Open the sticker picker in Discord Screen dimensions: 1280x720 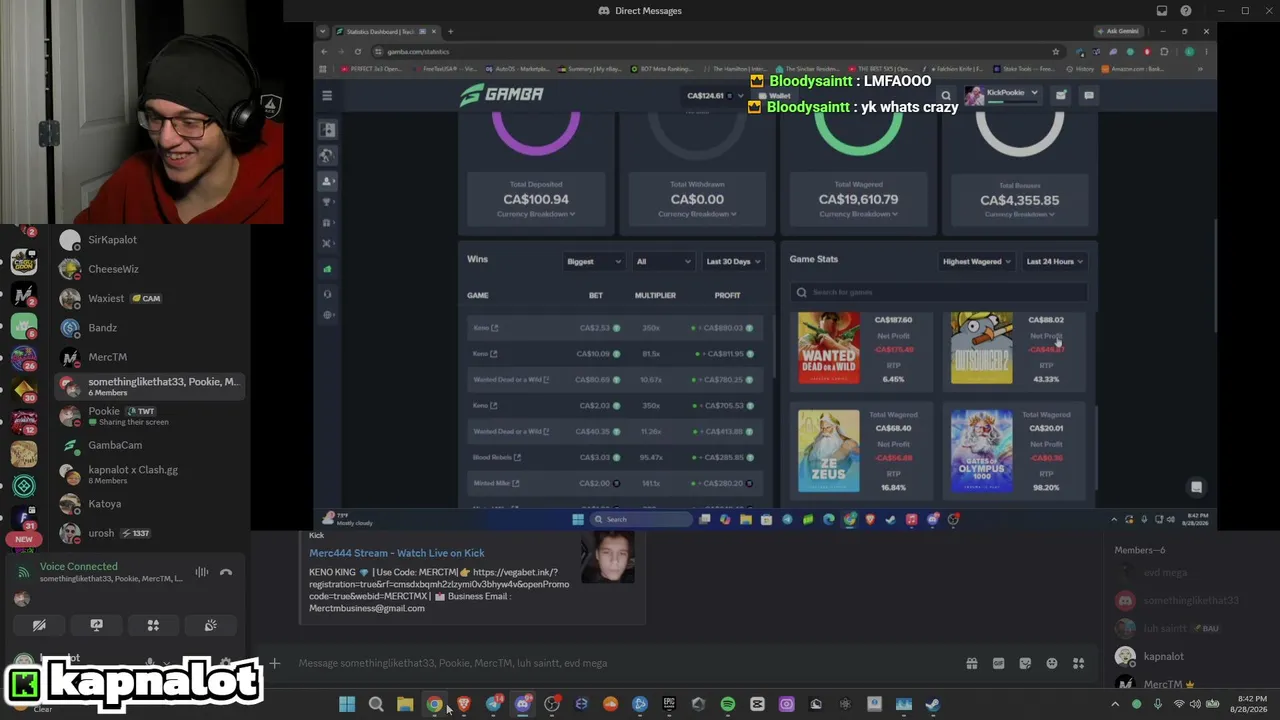tap(1025, 663)
